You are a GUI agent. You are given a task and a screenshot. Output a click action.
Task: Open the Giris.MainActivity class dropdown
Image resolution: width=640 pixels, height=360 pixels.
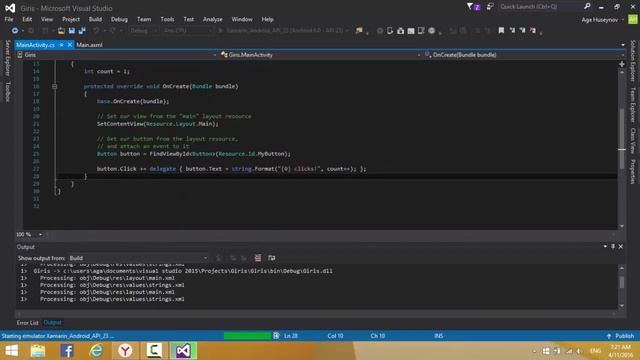click(x=320, y=55)
